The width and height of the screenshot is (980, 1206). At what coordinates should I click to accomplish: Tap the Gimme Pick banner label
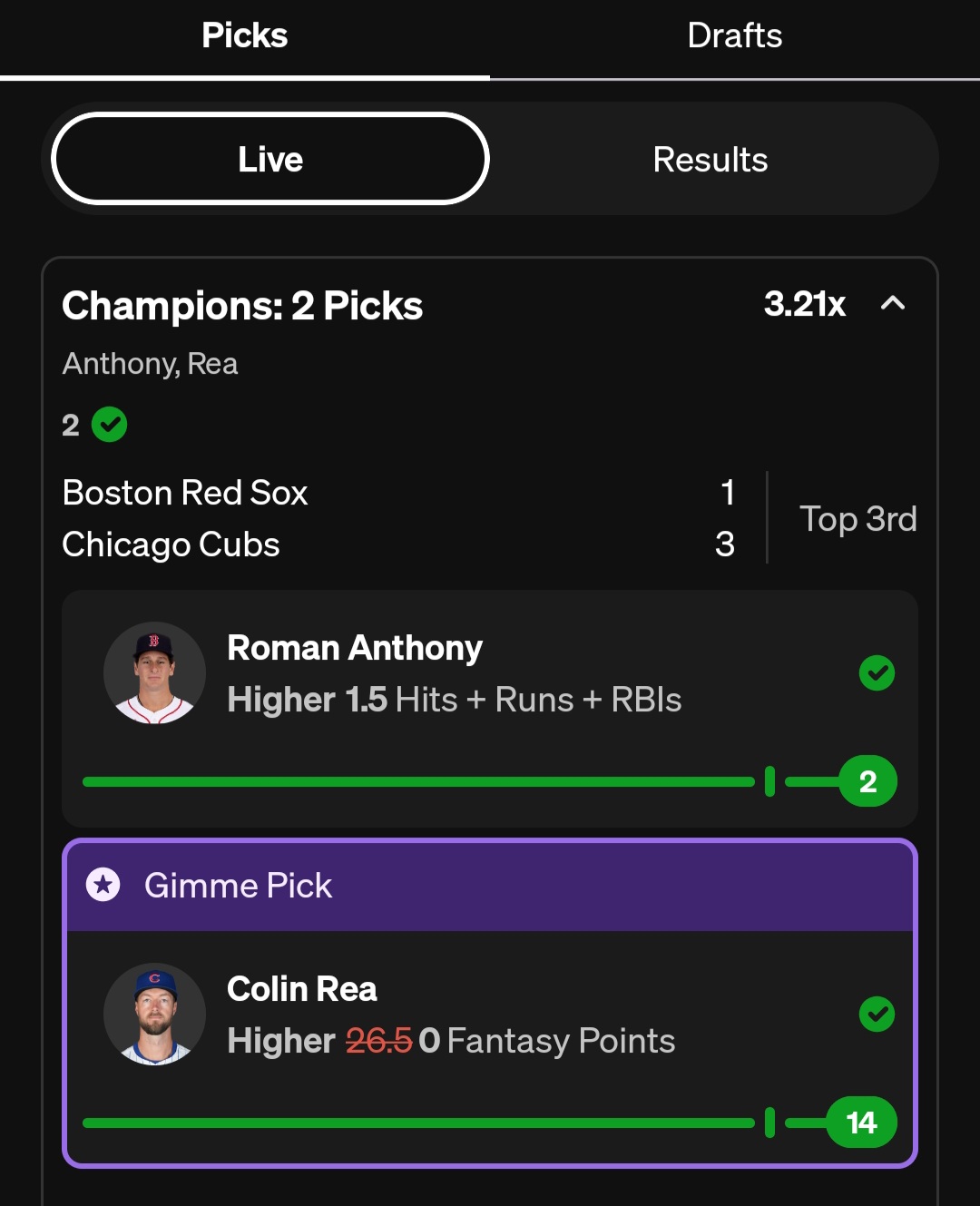[239, 886]
